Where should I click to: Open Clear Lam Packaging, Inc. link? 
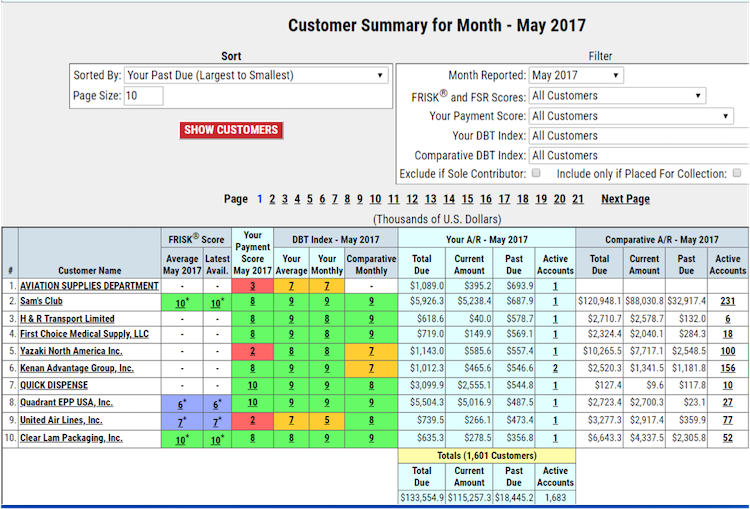pyautogui.click(x=71, y=438)
